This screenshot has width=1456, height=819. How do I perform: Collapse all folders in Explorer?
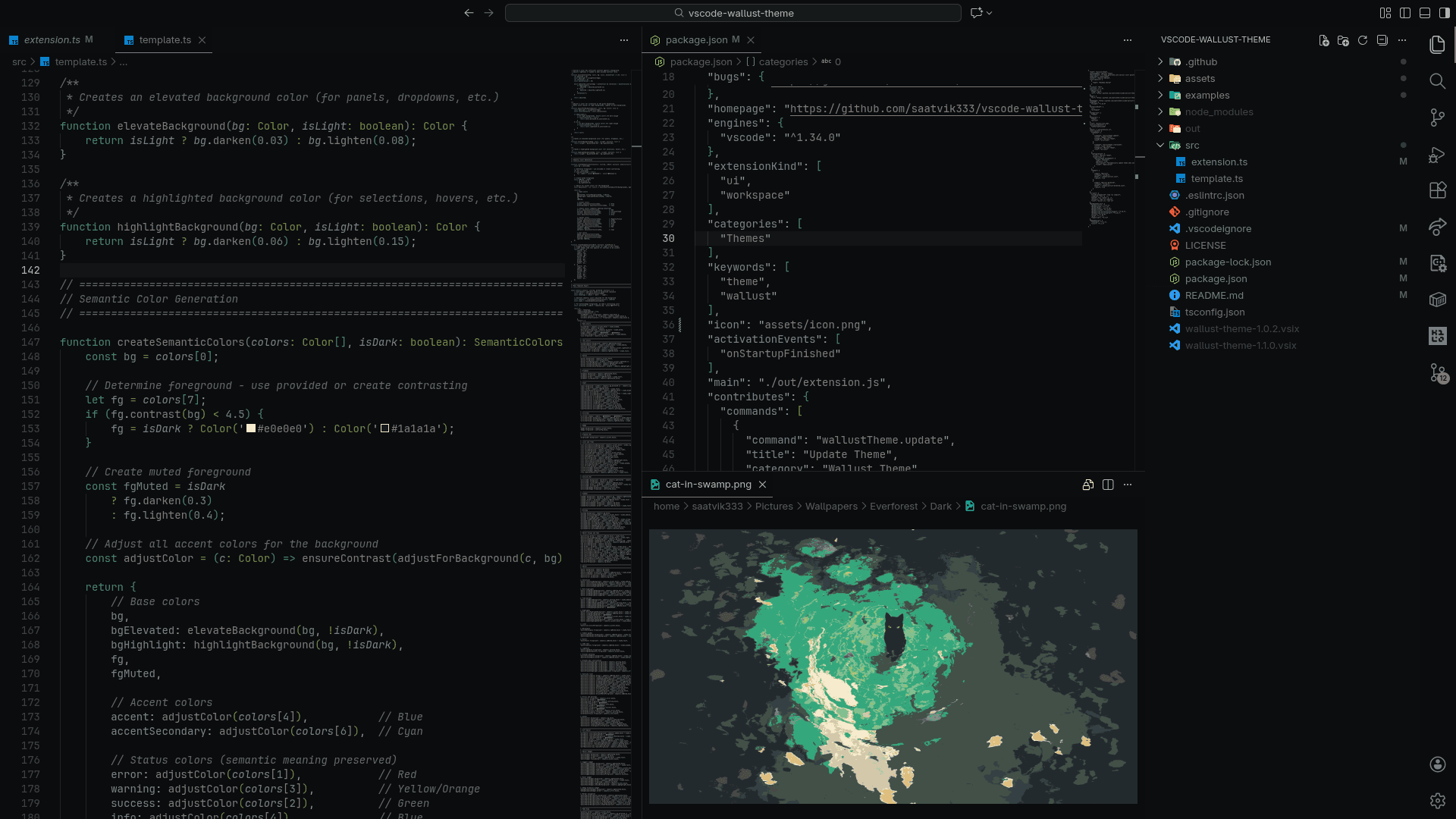coord(1383,41)
